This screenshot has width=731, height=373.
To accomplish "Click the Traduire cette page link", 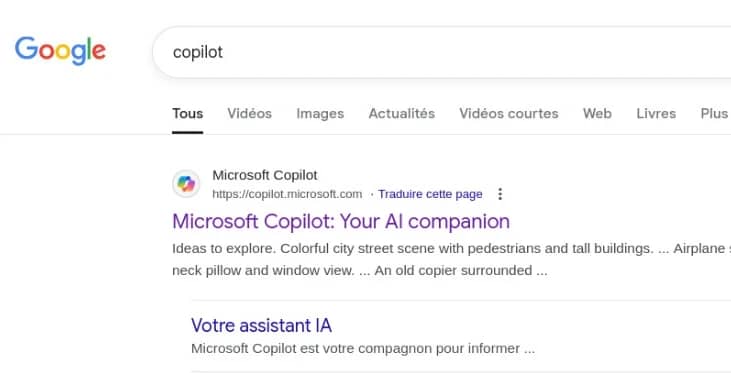I will click(x=430, y=194).
